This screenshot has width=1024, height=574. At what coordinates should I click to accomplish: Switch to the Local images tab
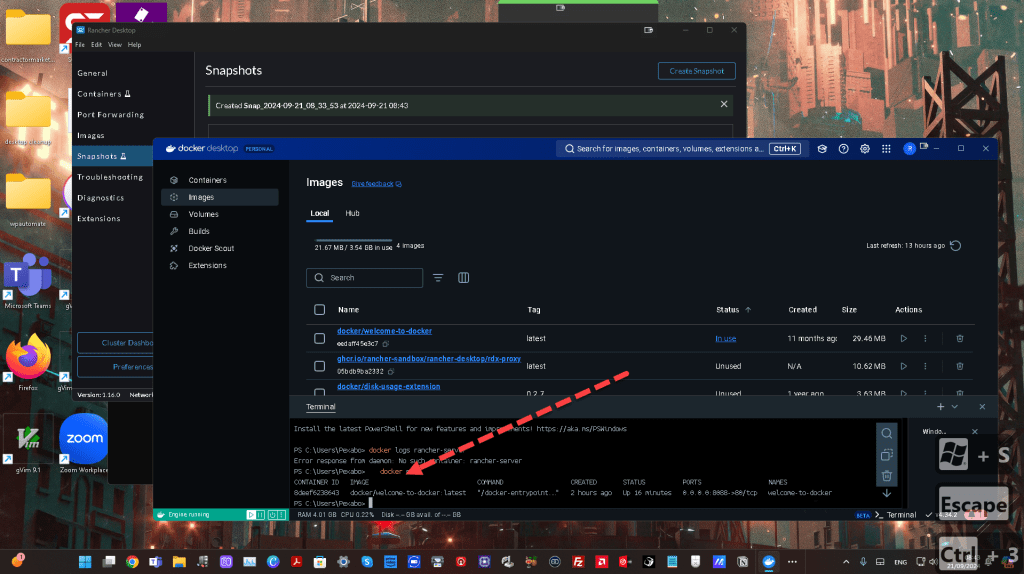[x=319, y=214]
